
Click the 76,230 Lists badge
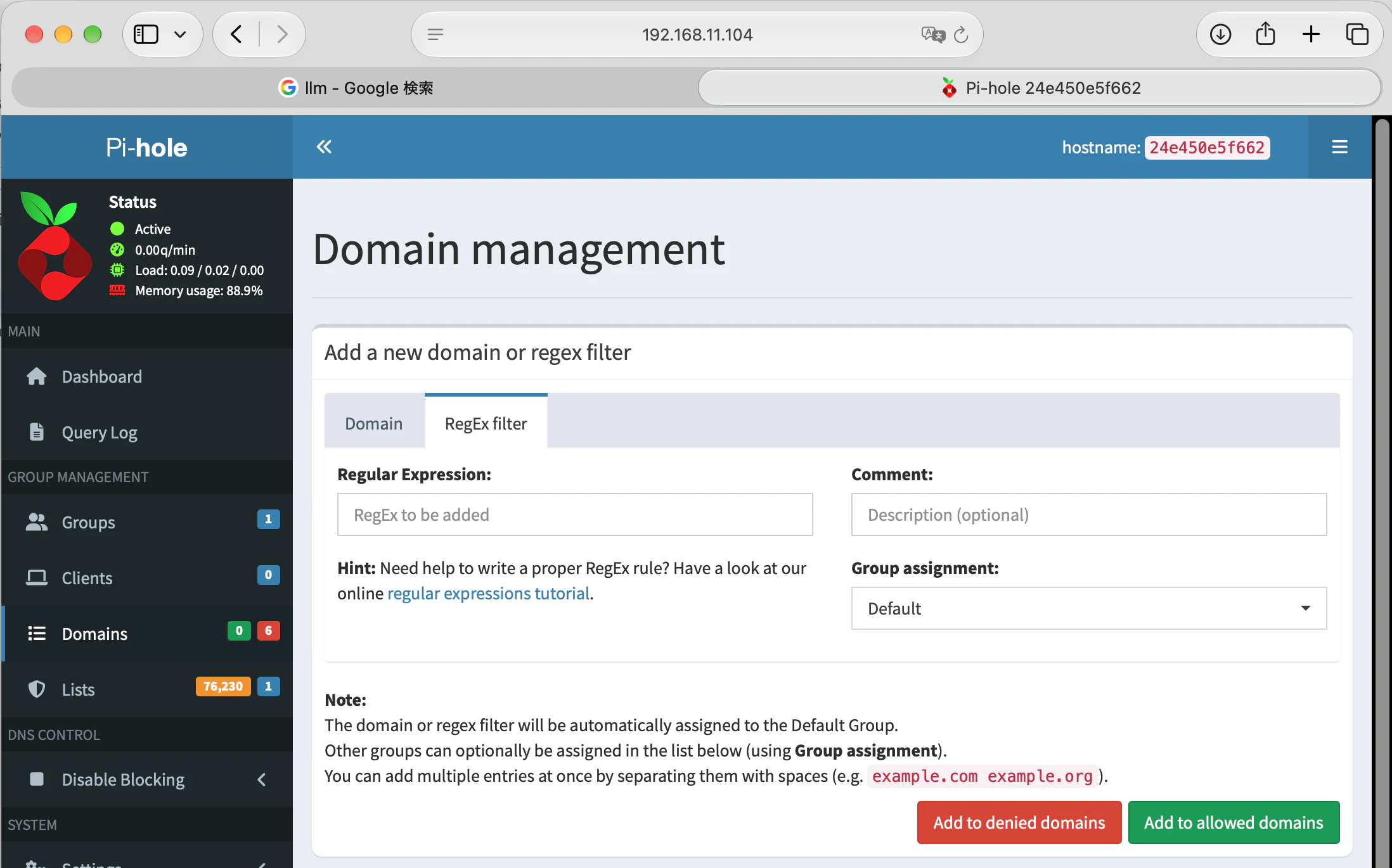coord(223,687)
